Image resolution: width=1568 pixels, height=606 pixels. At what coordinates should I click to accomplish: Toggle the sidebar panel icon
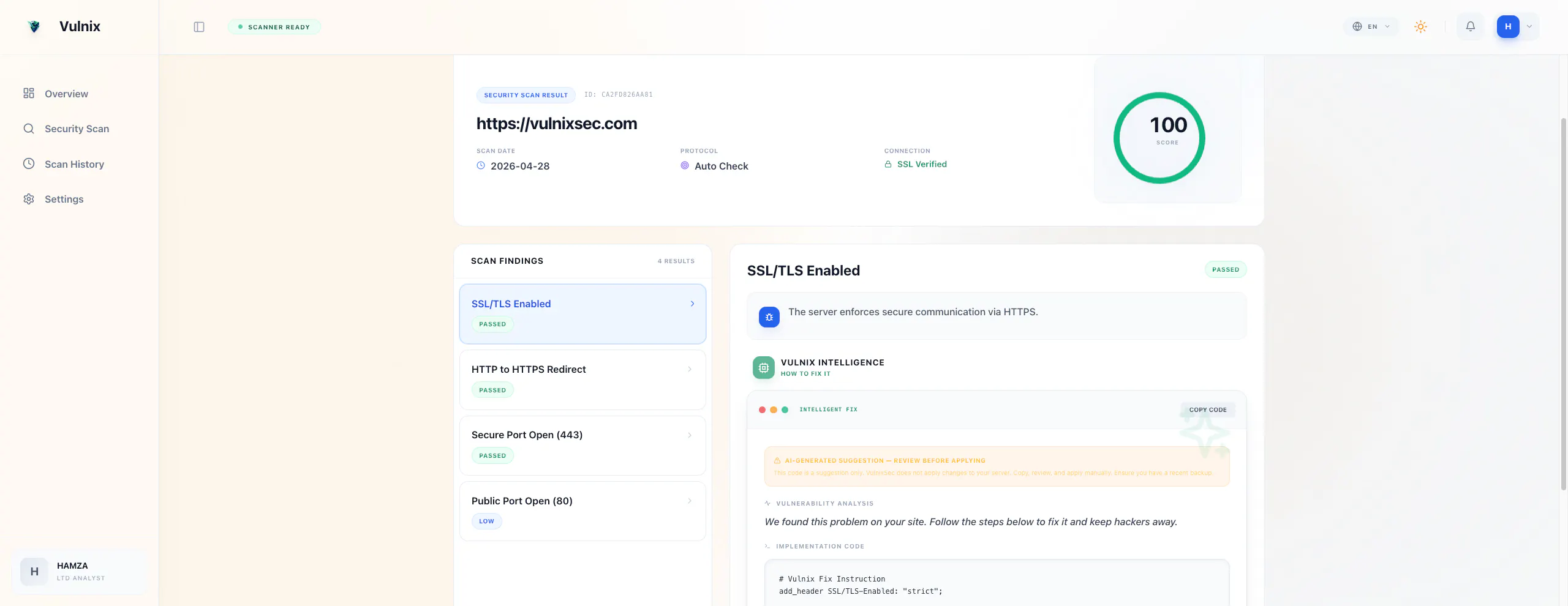199,27
